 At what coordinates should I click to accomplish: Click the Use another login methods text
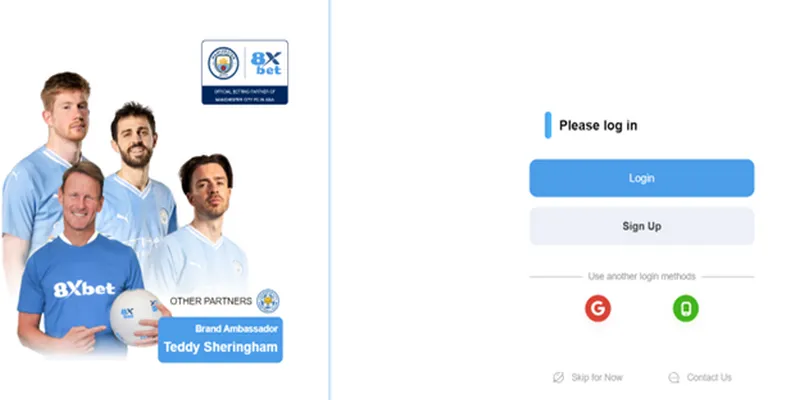[641, 276]
